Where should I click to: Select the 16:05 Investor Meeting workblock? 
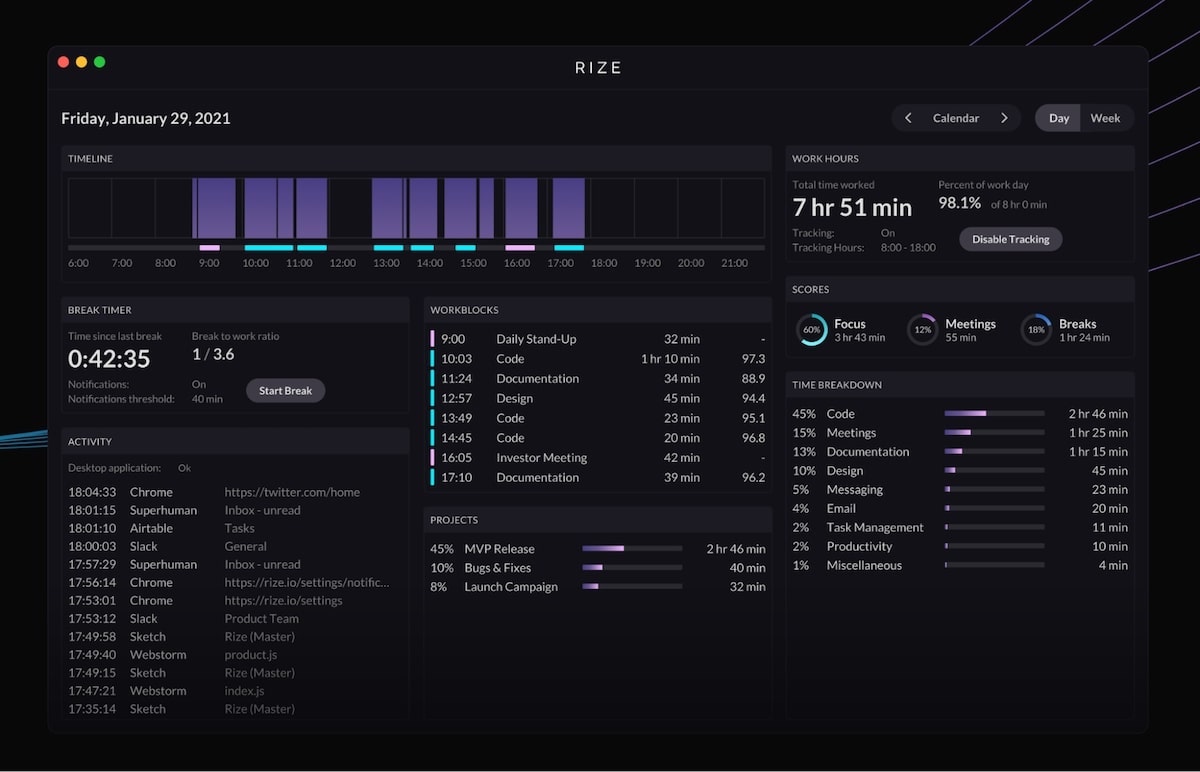tap(541, 457)
